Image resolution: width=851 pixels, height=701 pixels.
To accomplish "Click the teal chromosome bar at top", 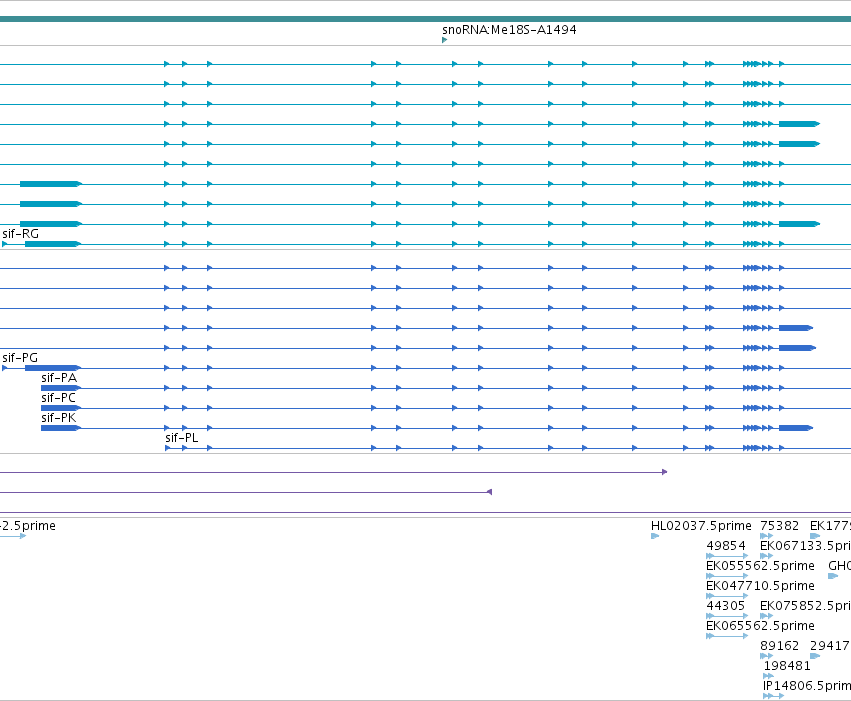I will tap(426, 19).
